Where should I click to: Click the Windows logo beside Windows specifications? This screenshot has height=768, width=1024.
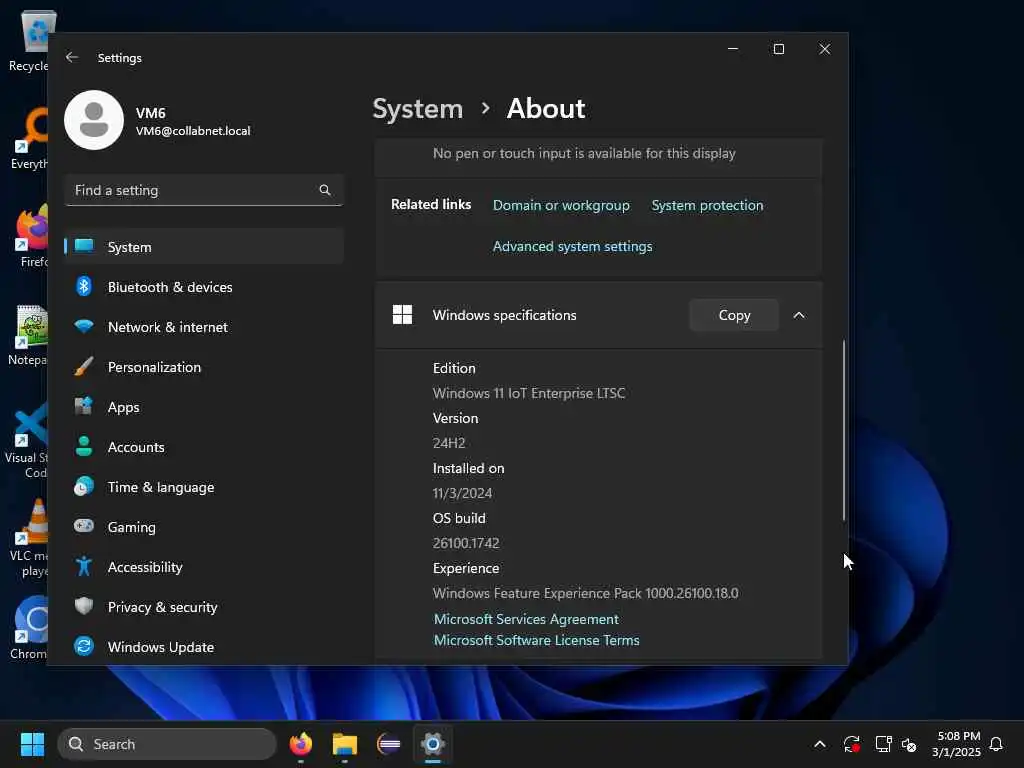pos(402,315)
